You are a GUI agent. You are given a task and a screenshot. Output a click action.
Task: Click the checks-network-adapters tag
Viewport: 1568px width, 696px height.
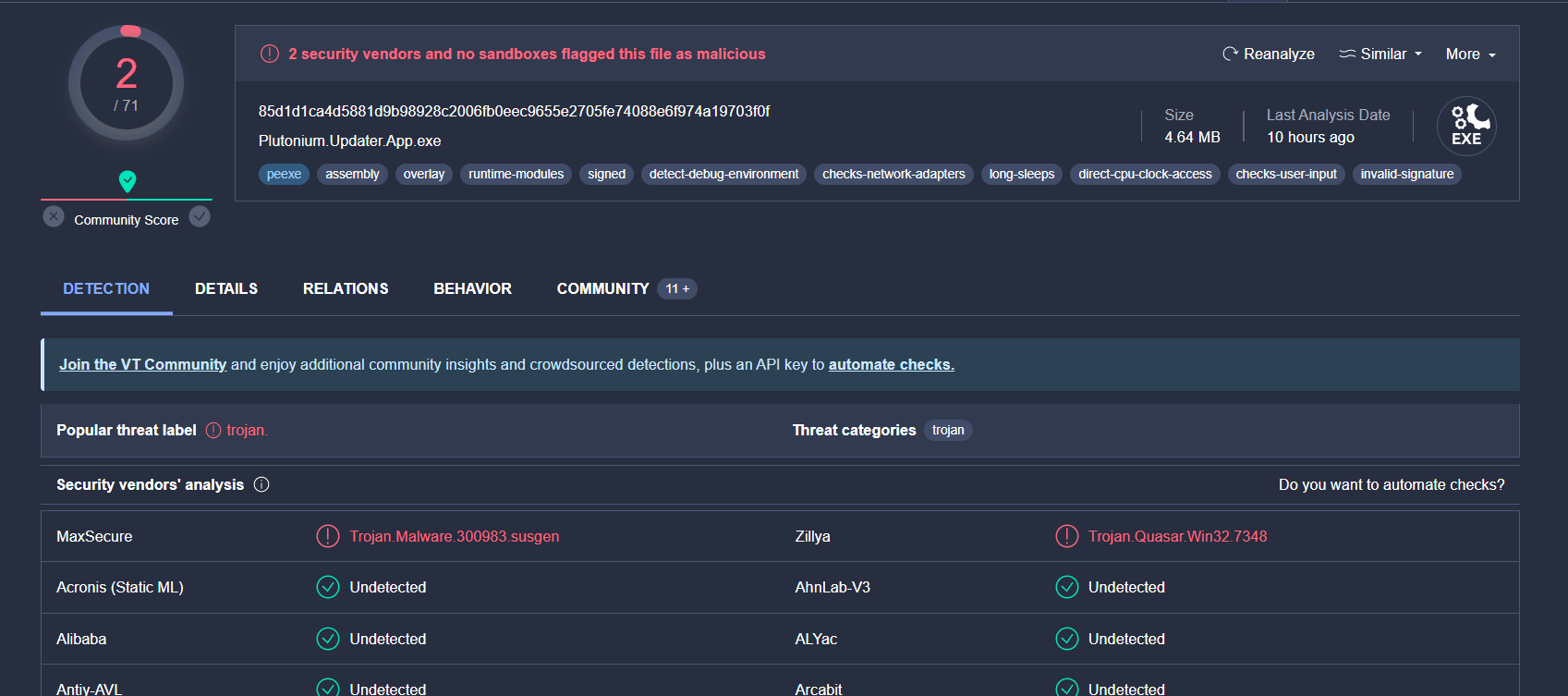tap(893, 174)
